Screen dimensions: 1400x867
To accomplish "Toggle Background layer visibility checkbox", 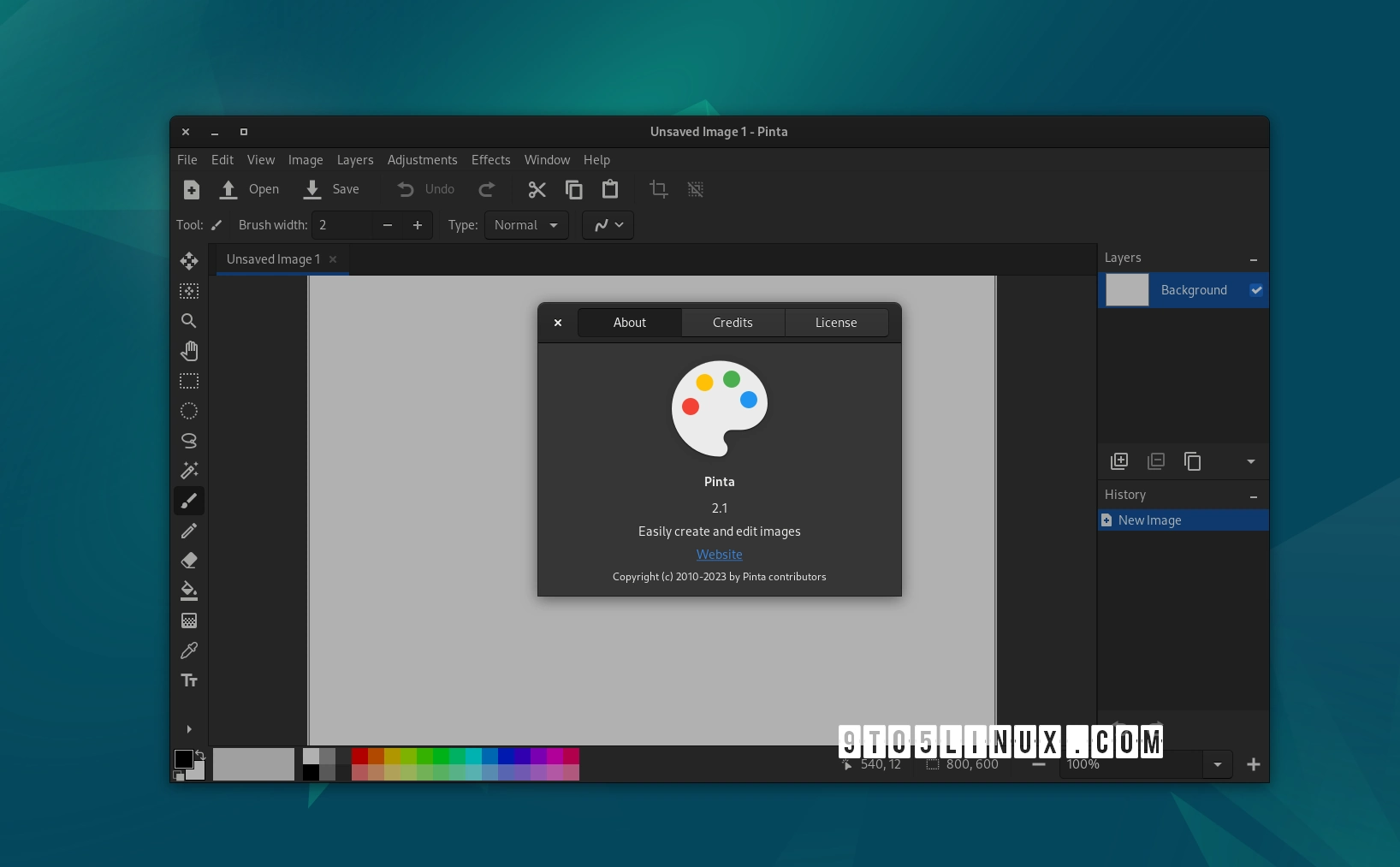I will tap(1255, 290).
